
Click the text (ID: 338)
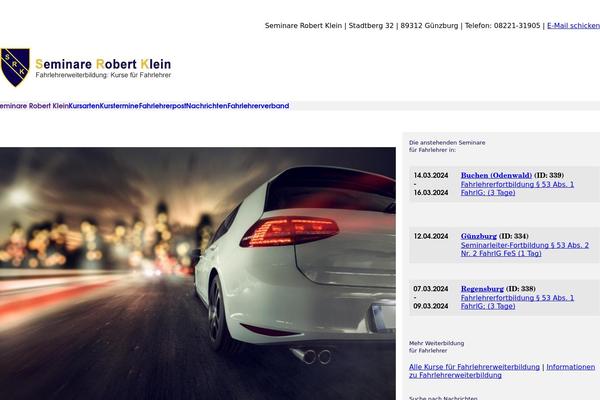[520, 289]
